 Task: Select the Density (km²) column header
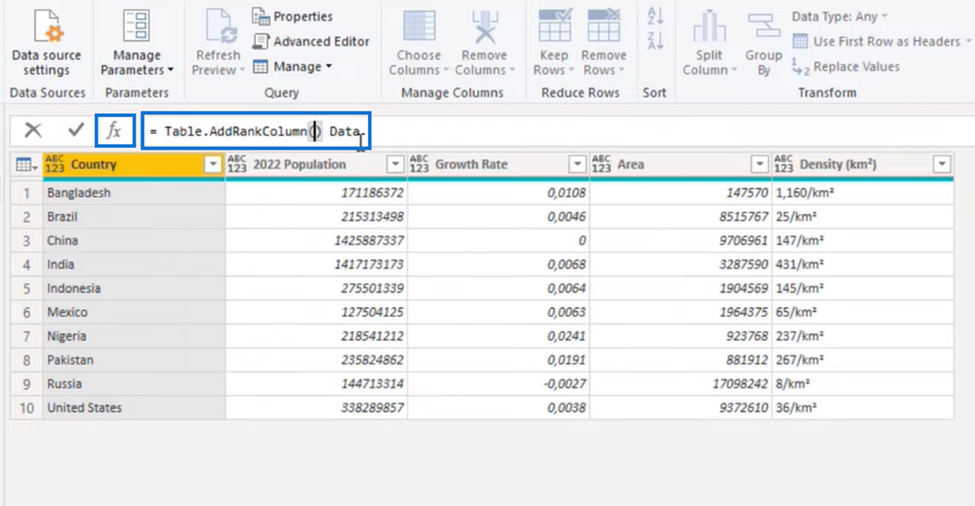862,164
